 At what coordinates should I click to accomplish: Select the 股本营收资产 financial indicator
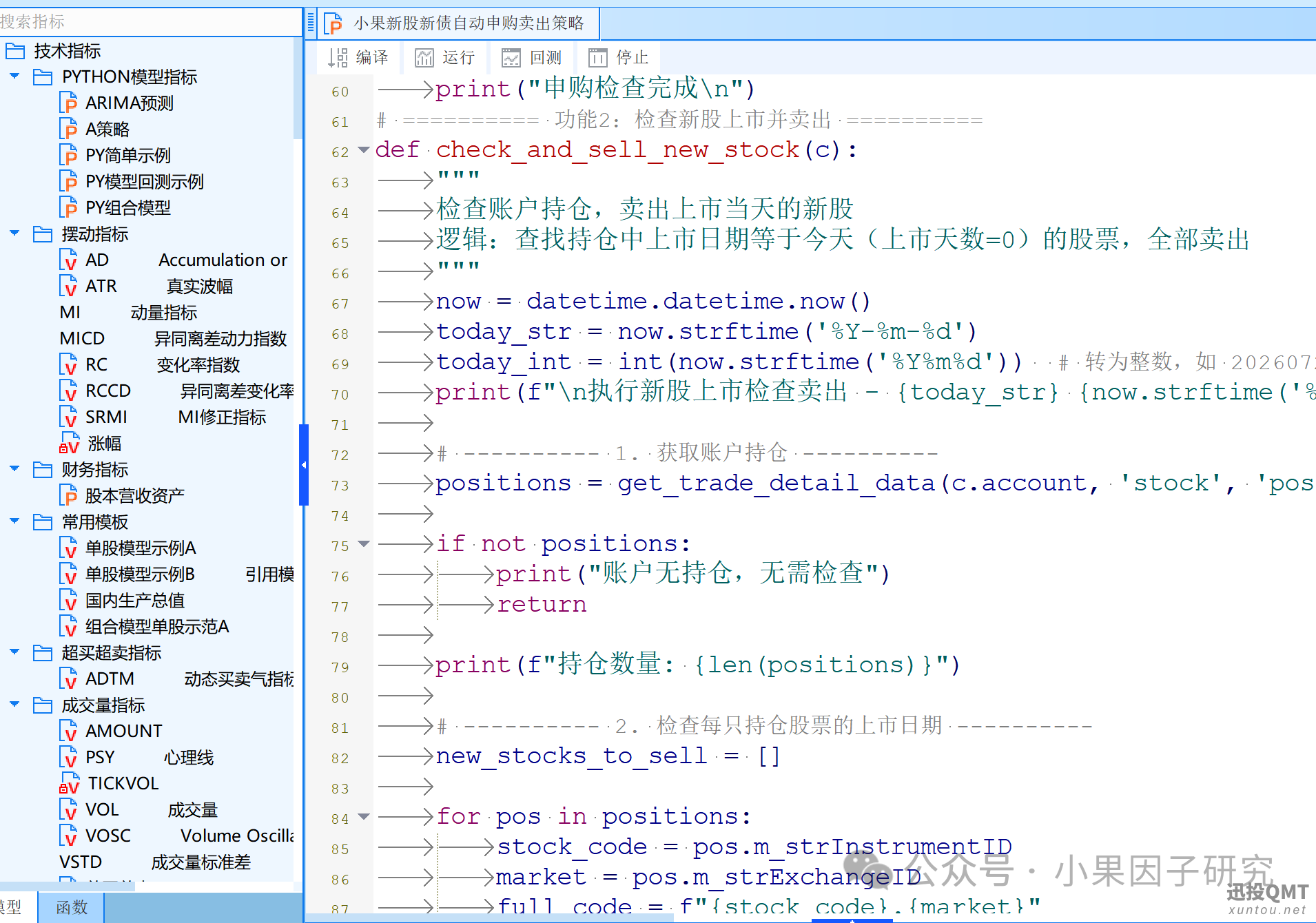pos(123,496)
